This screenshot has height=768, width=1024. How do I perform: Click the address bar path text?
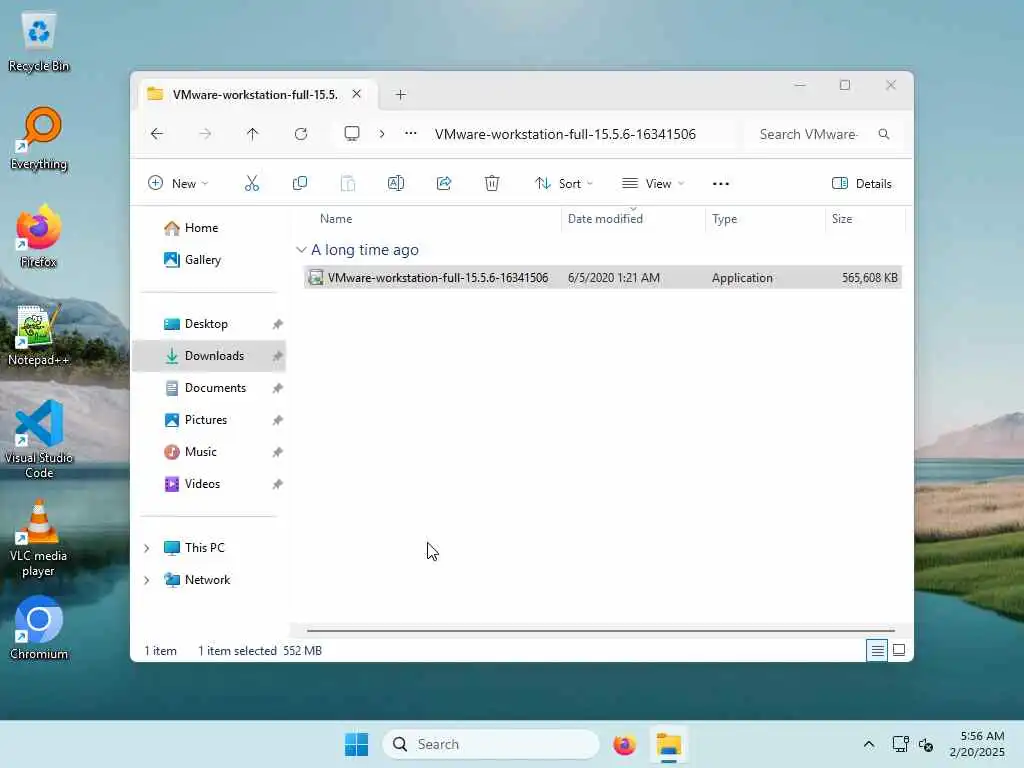[x=566, y=134]
